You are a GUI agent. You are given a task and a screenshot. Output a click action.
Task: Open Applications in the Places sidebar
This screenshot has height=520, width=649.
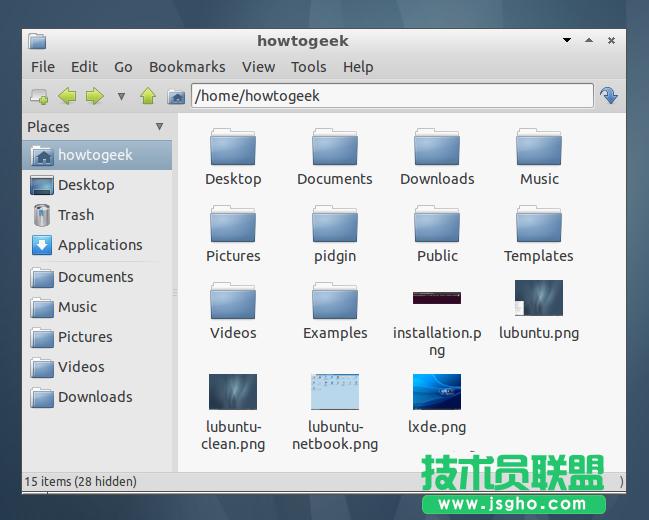click(97, 245)
